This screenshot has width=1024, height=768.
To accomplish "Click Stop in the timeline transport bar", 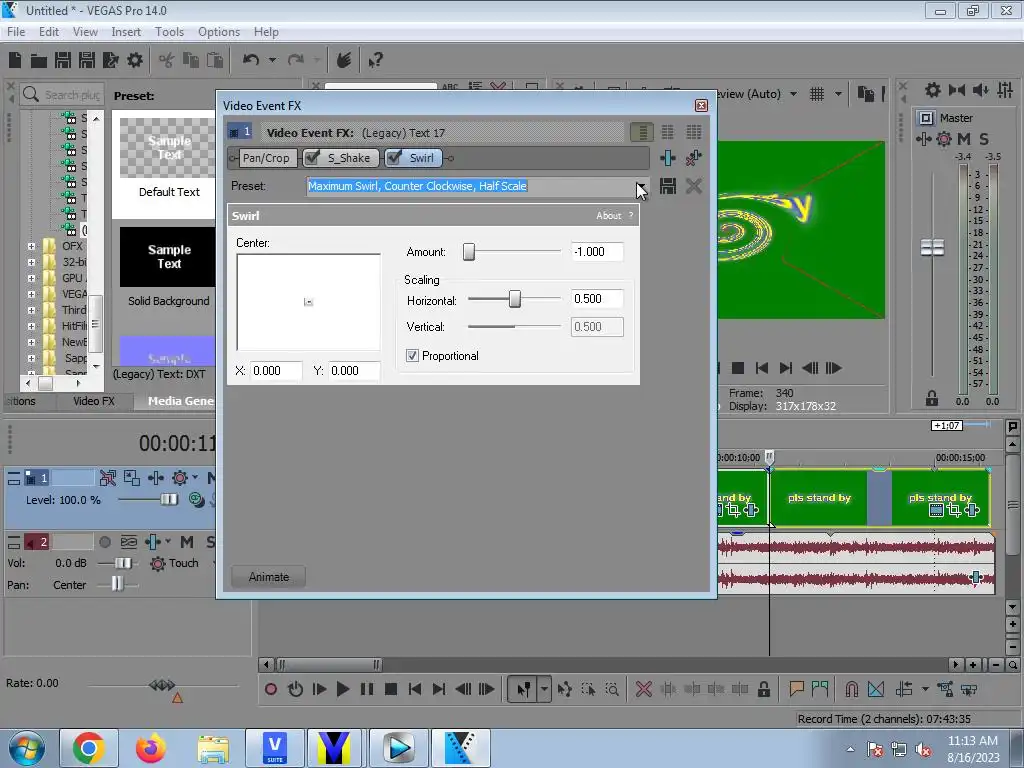I will tap(391, 689).
